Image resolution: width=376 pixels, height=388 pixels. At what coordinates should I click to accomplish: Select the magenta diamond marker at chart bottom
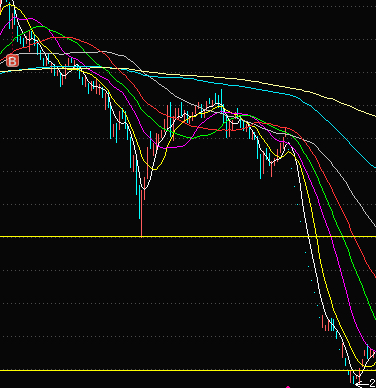point(288,387)
